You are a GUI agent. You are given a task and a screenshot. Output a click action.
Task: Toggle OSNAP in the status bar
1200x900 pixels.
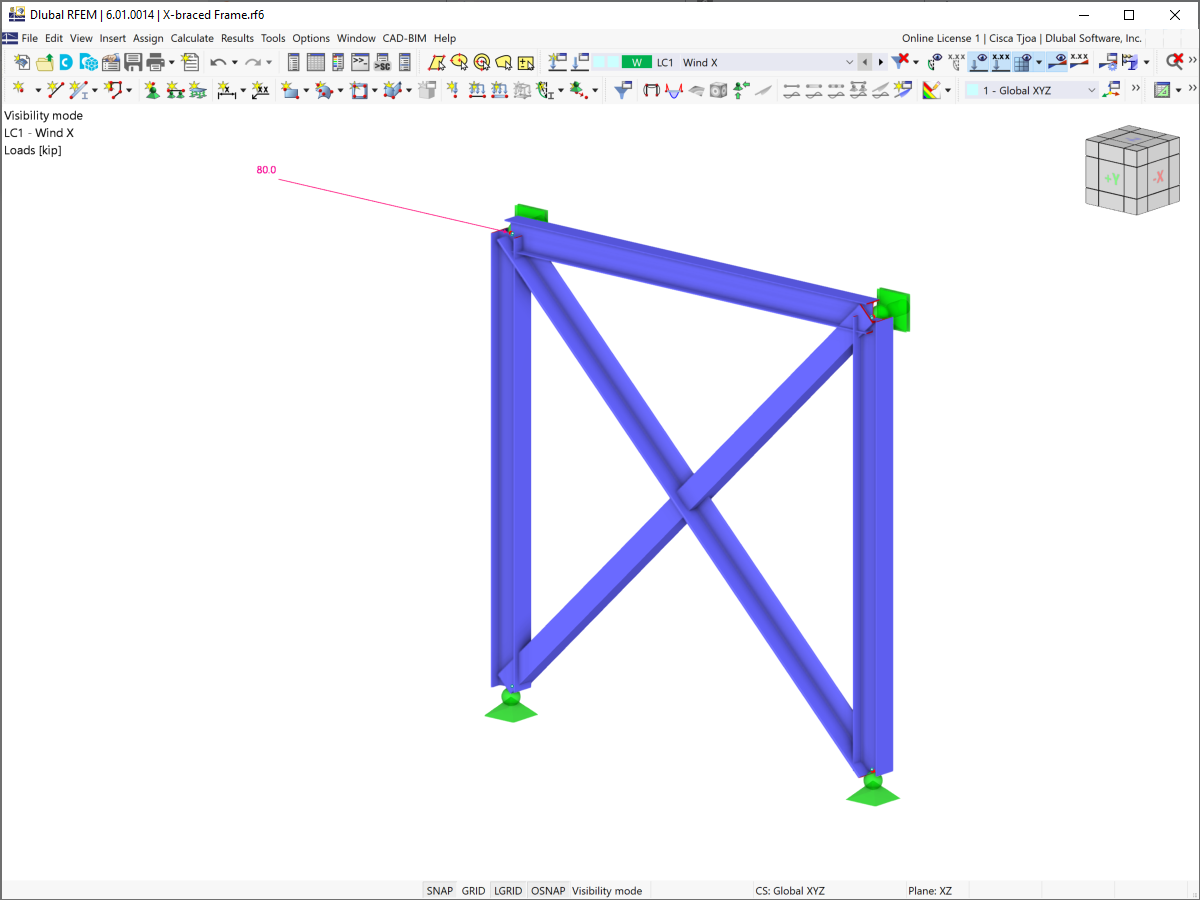coord(548,890)
